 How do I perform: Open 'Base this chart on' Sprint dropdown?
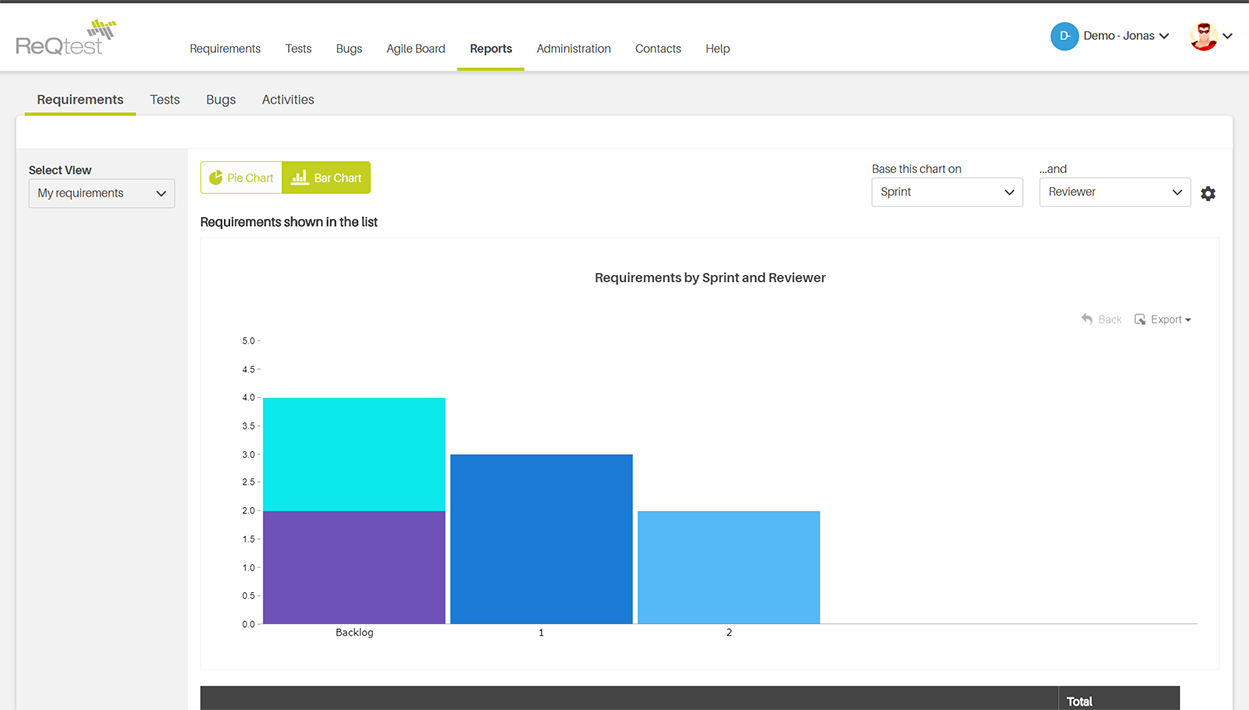click(x=947, y=192)
